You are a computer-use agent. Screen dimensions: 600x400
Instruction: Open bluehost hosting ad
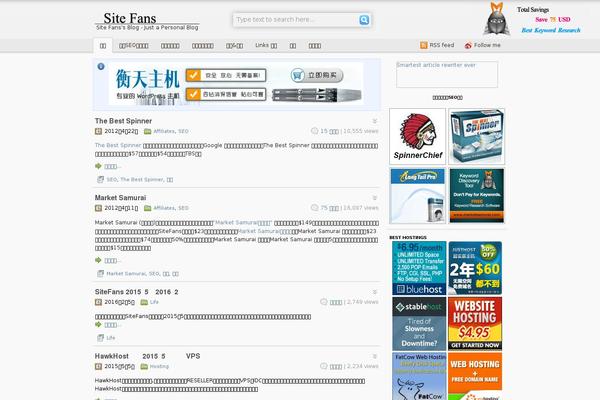click(x=419, y=268)
